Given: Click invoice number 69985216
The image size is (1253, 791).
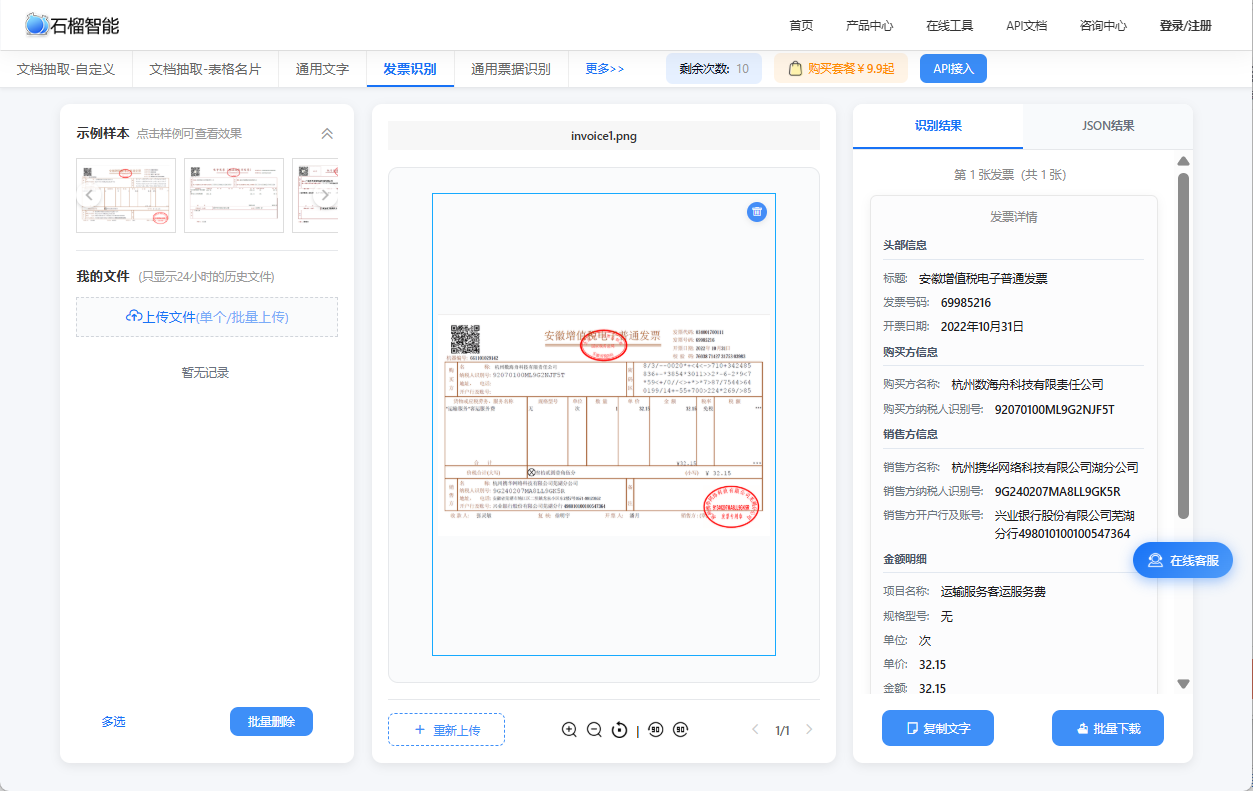Looking at the screenshot, I should (966, 302).
